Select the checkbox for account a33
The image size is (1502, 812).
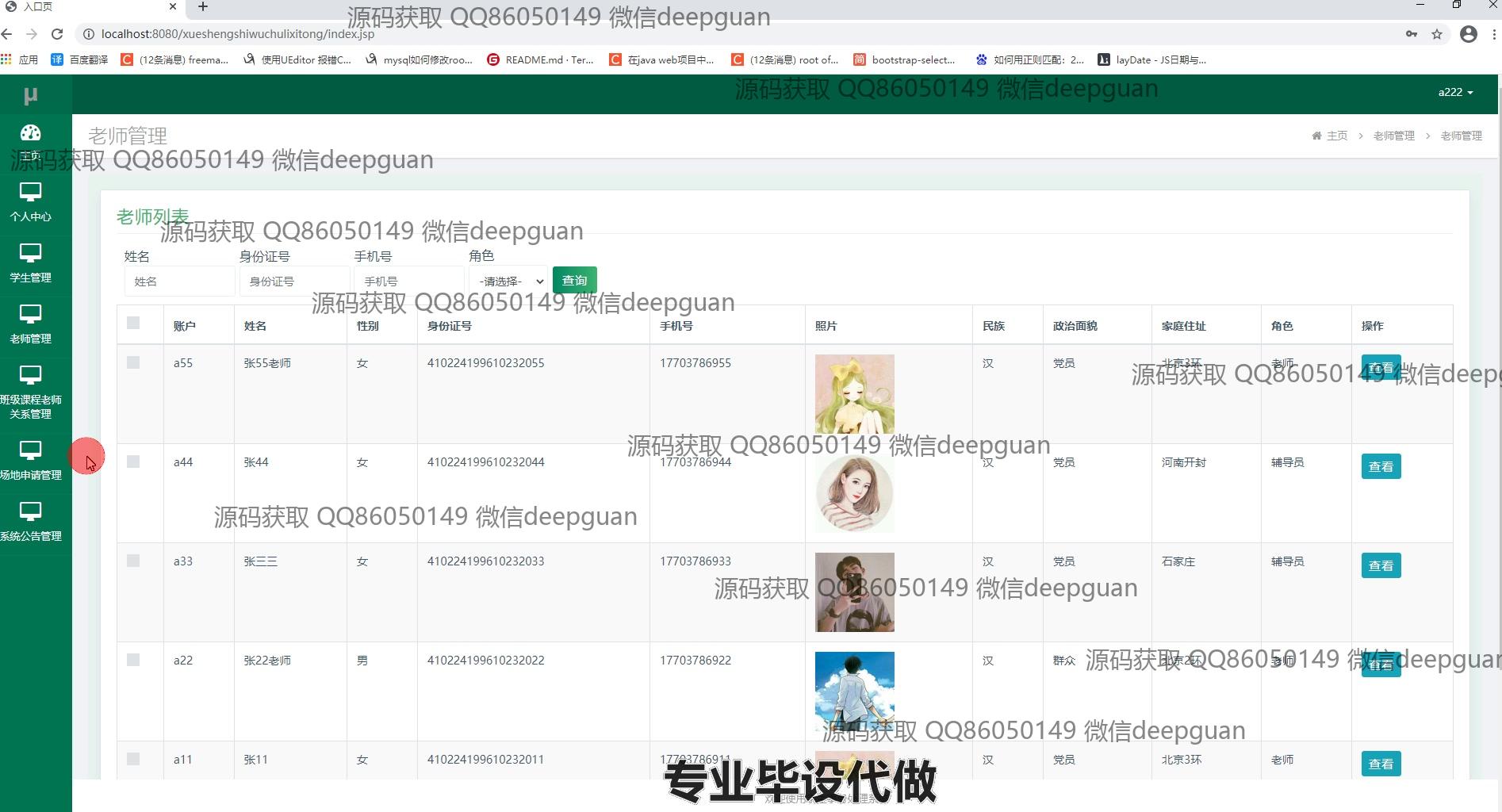133,561
